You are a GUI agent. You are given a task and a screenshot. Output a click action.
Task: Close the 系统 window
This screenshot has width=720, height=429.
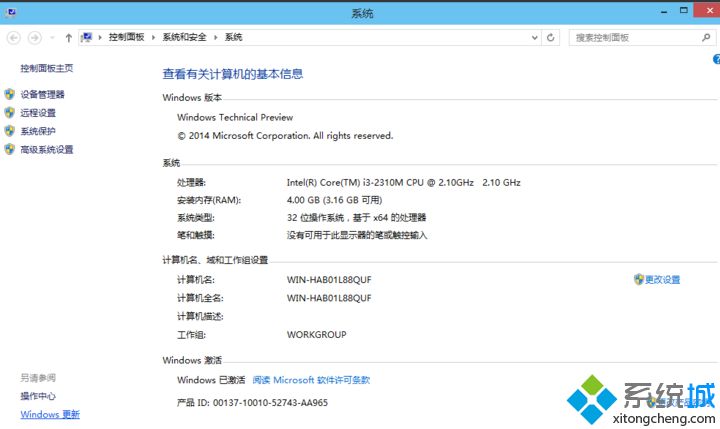pos(709,10)
